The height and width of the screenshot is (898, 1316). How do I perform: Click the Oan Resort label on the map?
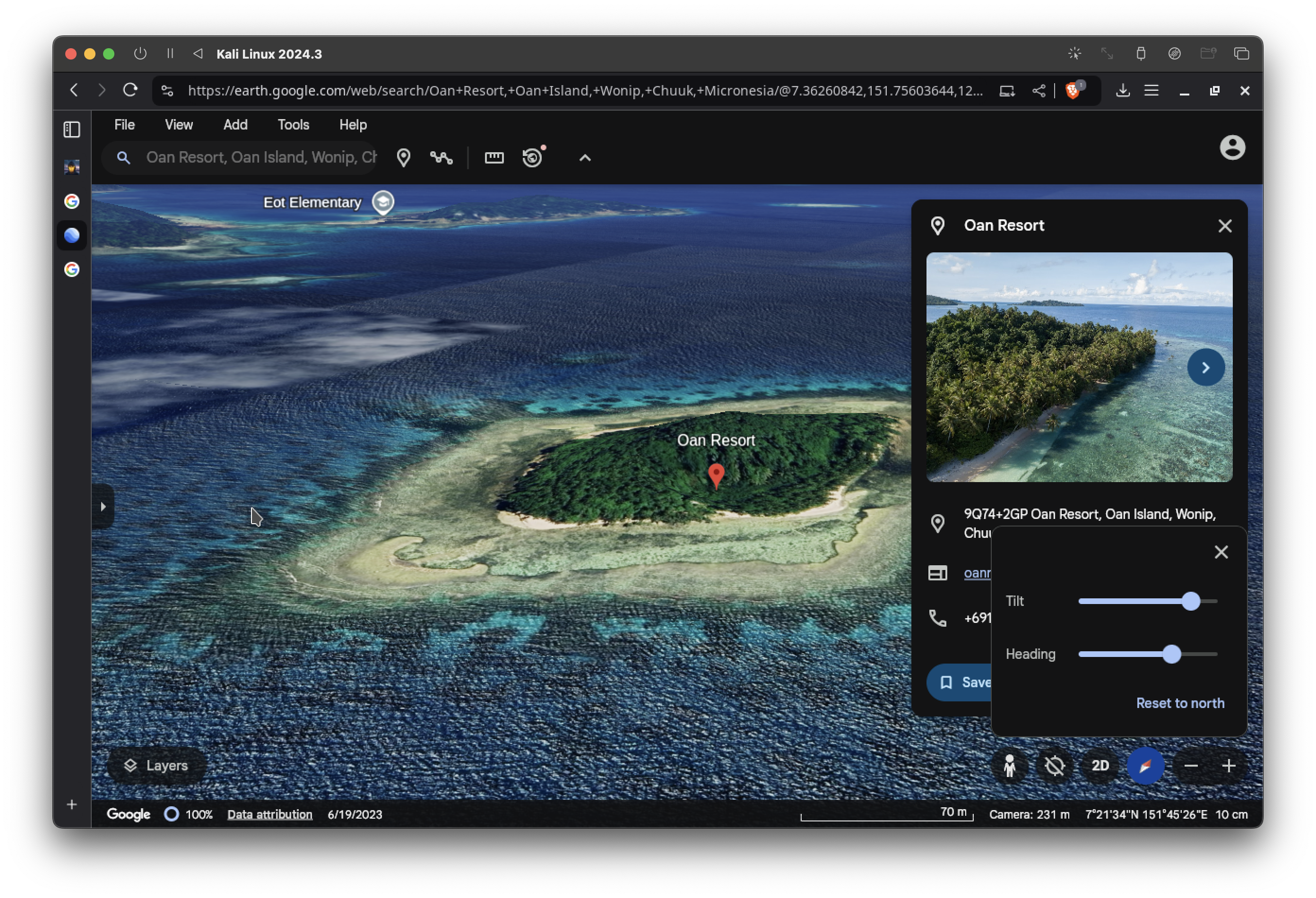pos(716,440)
